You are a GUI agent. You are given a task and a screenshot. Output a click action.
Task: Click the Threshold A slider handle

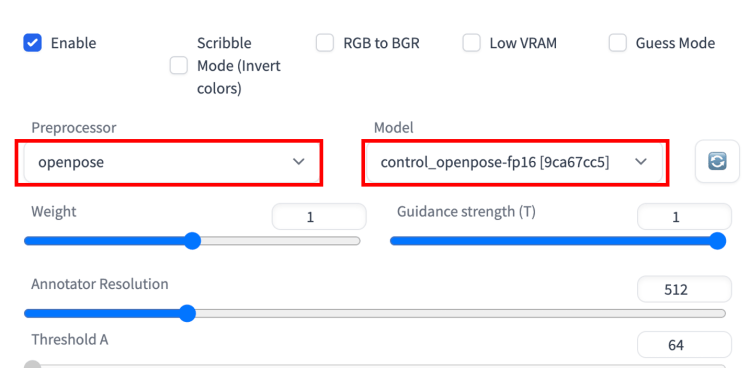33,366
